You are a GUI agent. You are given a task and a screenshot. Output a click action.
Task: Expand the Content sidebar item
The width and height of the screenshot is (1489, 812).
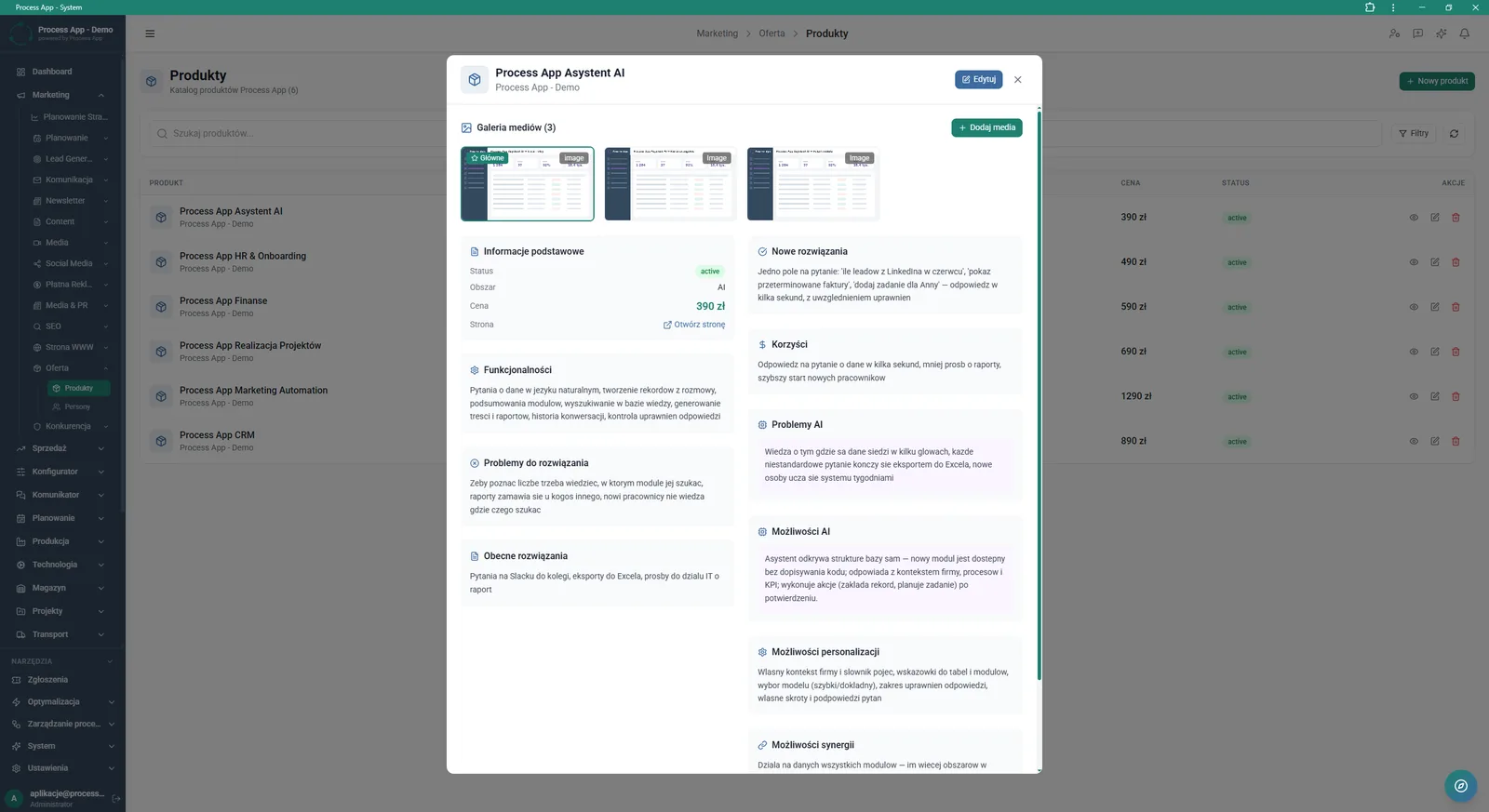tap(69, 221)
